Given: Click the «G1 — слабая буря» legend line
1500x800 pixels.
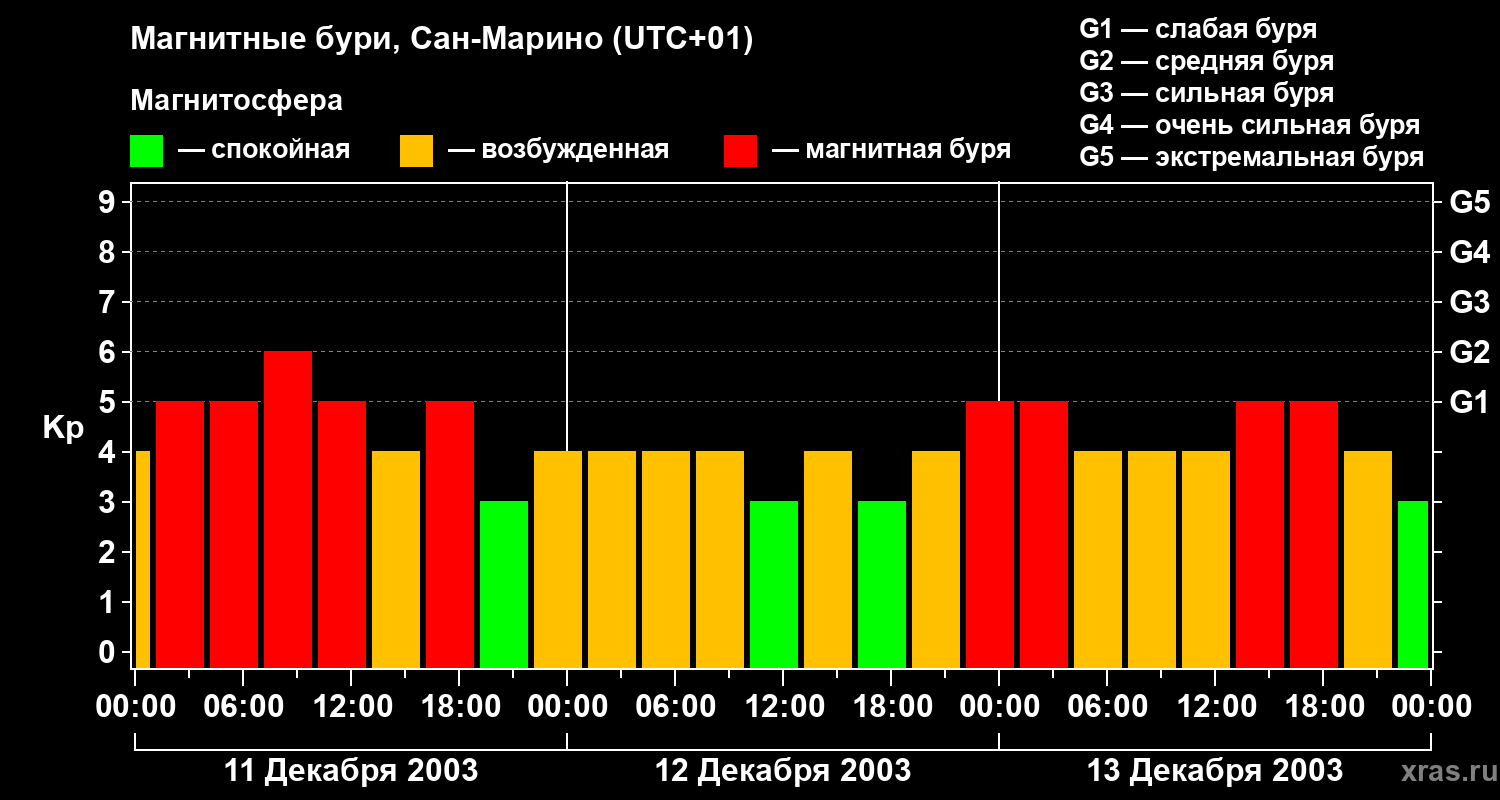Looking at the screenshot, I should [x=1198, y=28].
